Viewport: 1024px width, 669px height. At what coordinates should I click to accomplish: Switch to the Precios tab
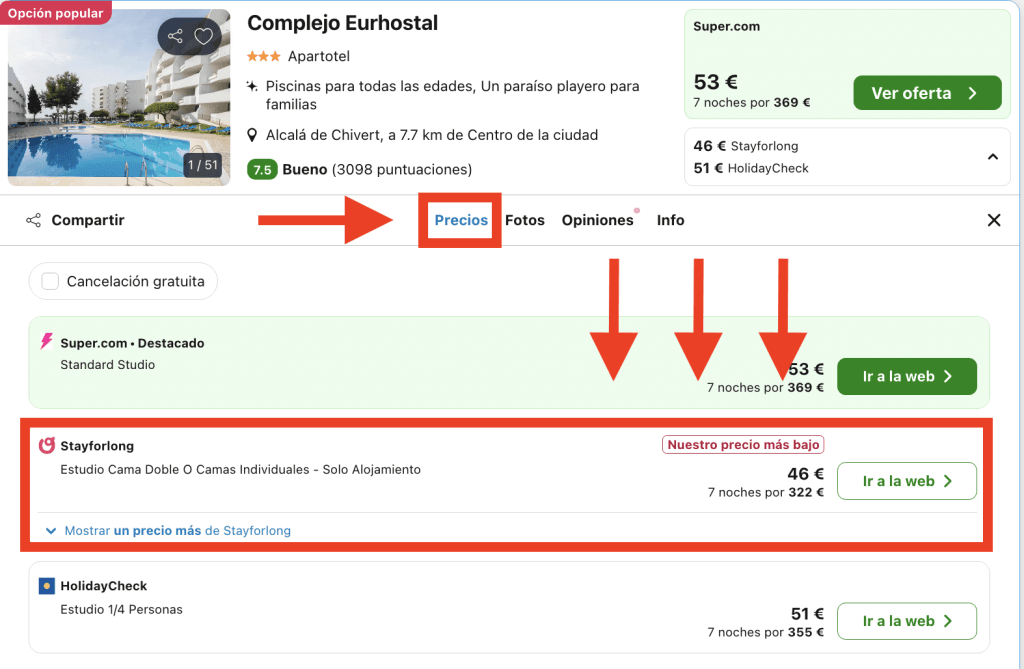tap(461, 220)
